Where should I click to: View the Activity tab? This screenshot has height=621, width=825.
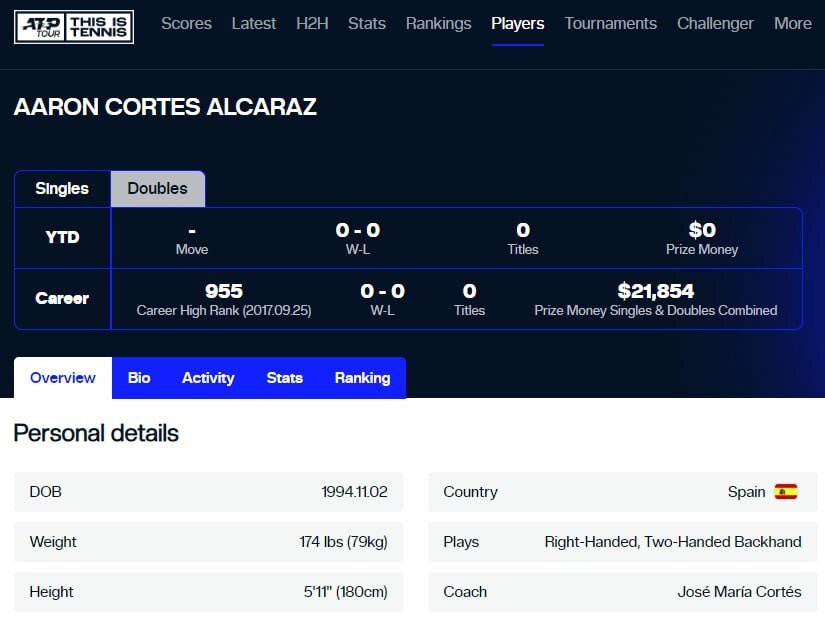(x=208, y=378)
